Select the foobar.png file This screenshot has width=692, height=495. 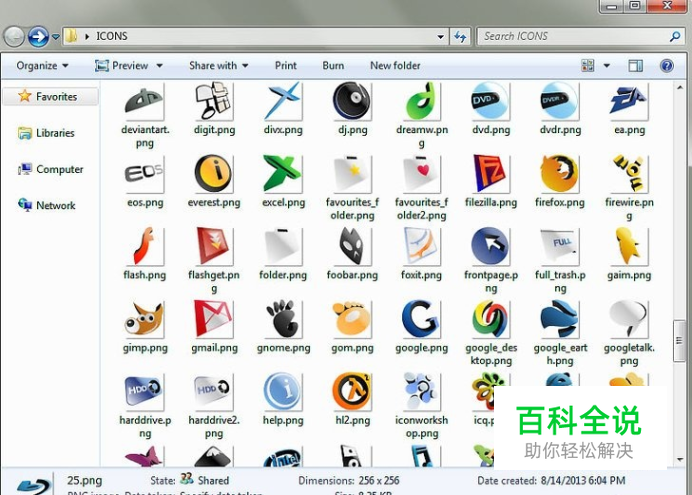coord(352,255)
